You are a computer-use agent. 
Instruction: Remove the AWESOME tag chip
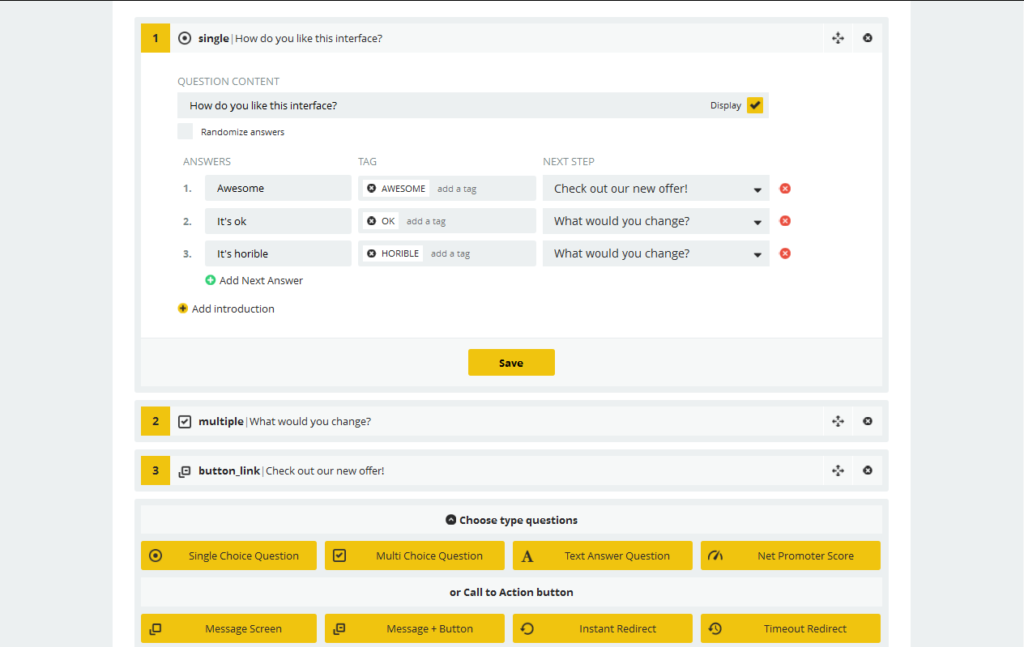[x=372, y=189]
